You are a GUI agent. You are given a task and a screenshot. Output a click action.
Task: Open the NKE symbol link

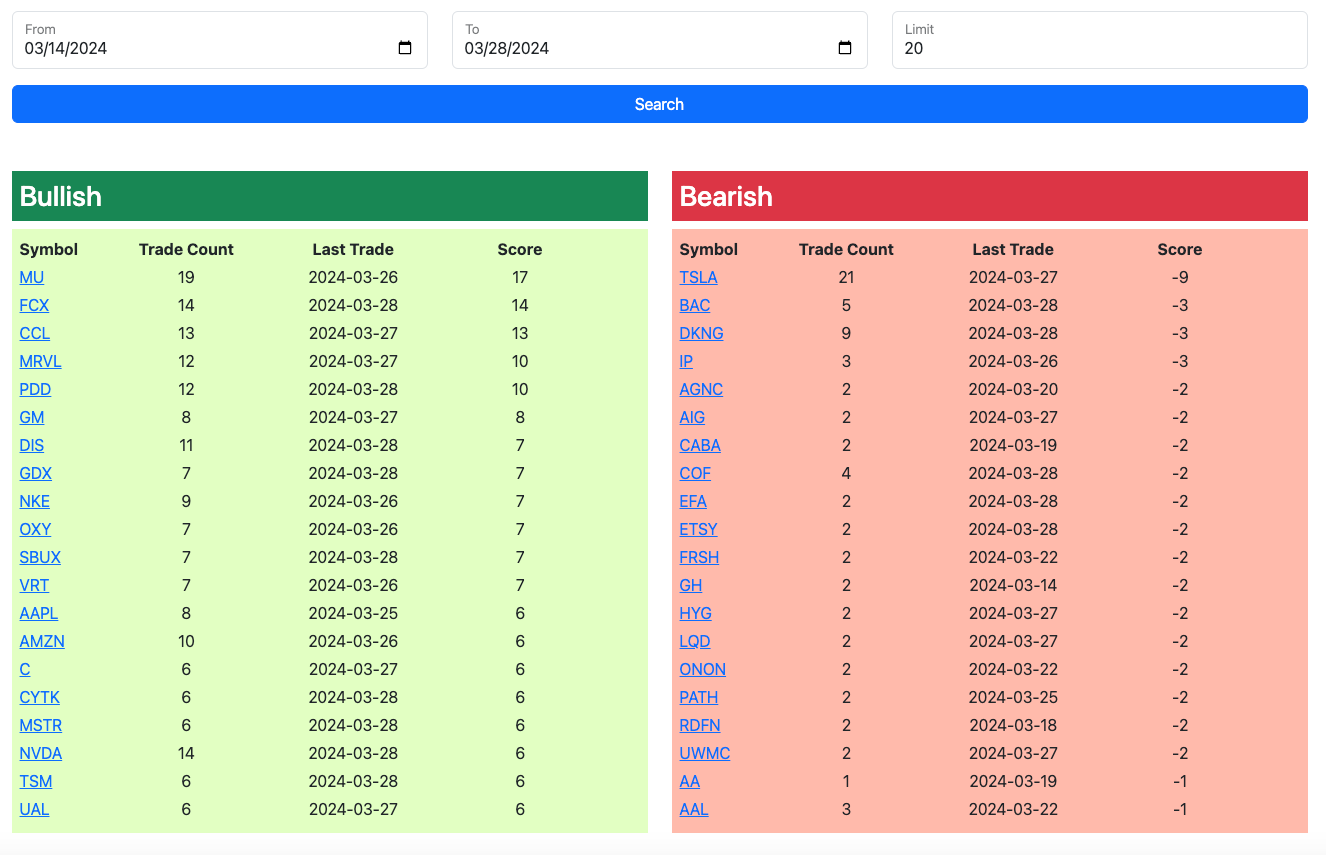click(x=35, y=501)
